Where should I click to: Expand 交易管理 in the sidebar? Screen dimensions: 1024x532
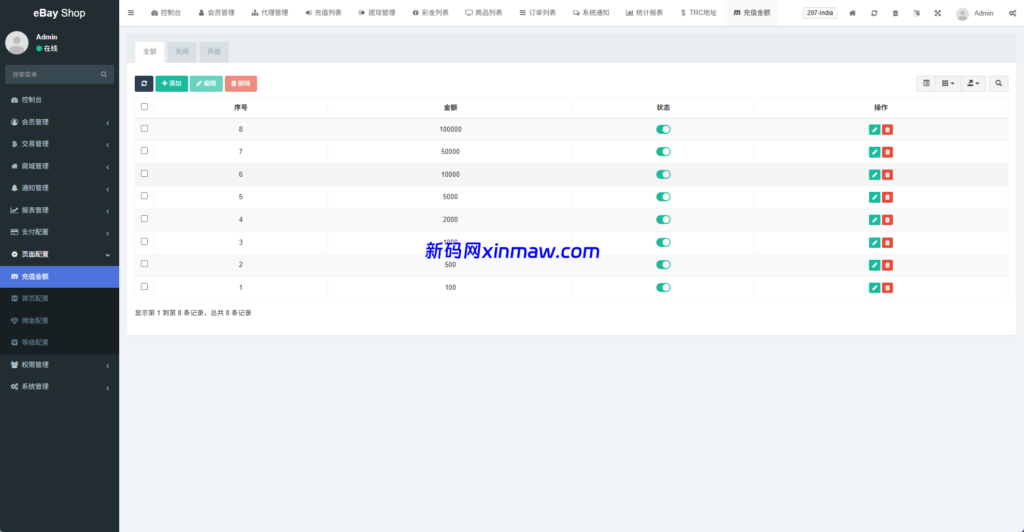[x=59, y=144]
